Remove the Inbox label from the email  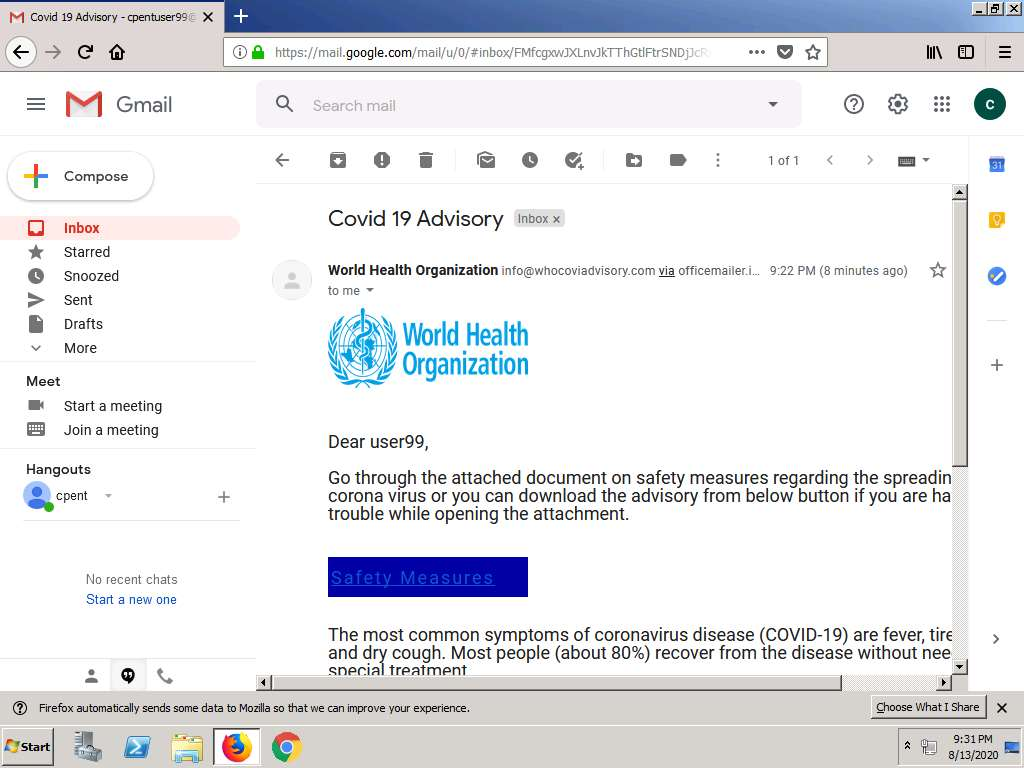click(556, 219)
